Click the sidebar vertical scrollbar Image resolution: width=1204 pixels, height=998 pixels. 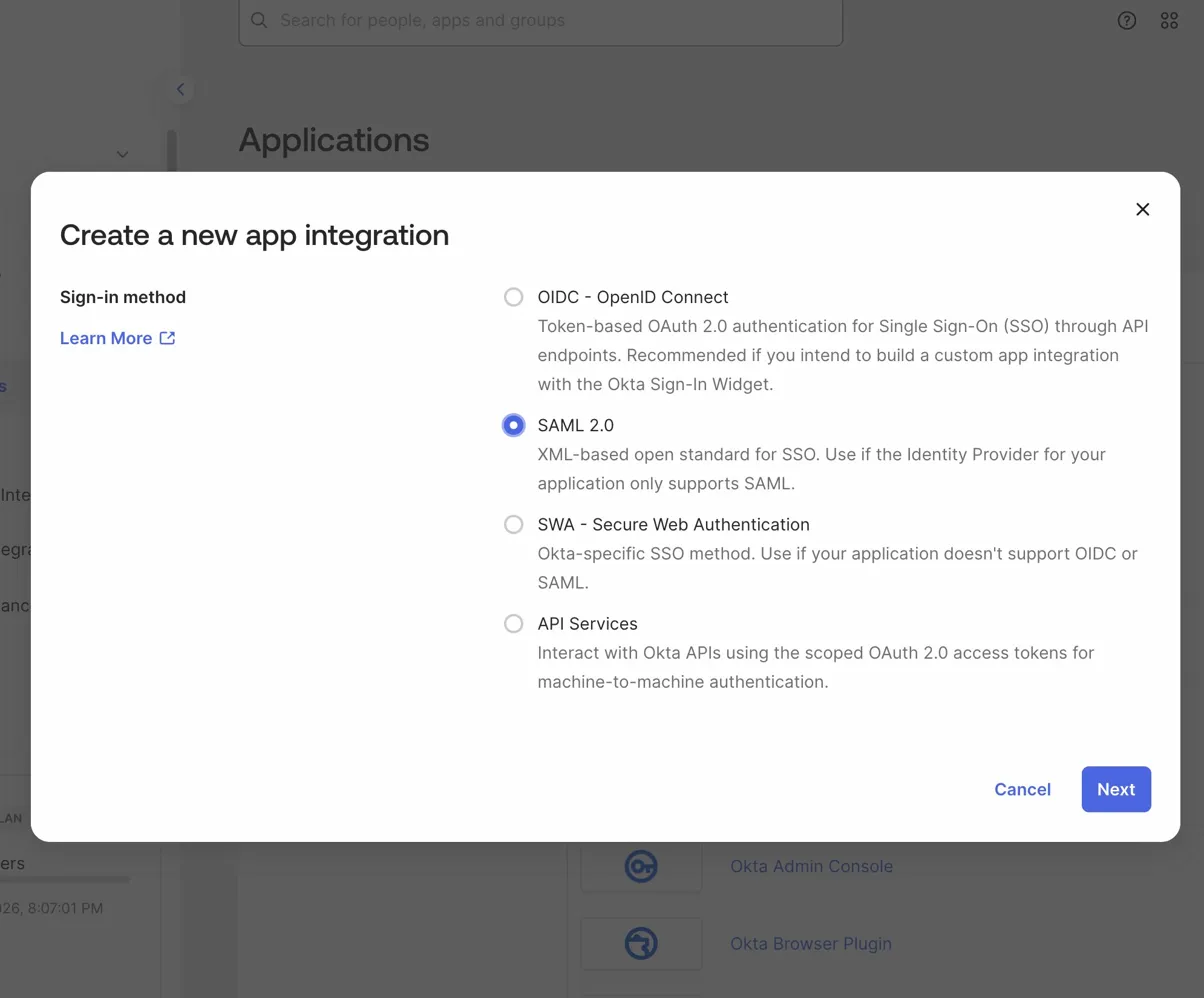(x=171, y=150)
